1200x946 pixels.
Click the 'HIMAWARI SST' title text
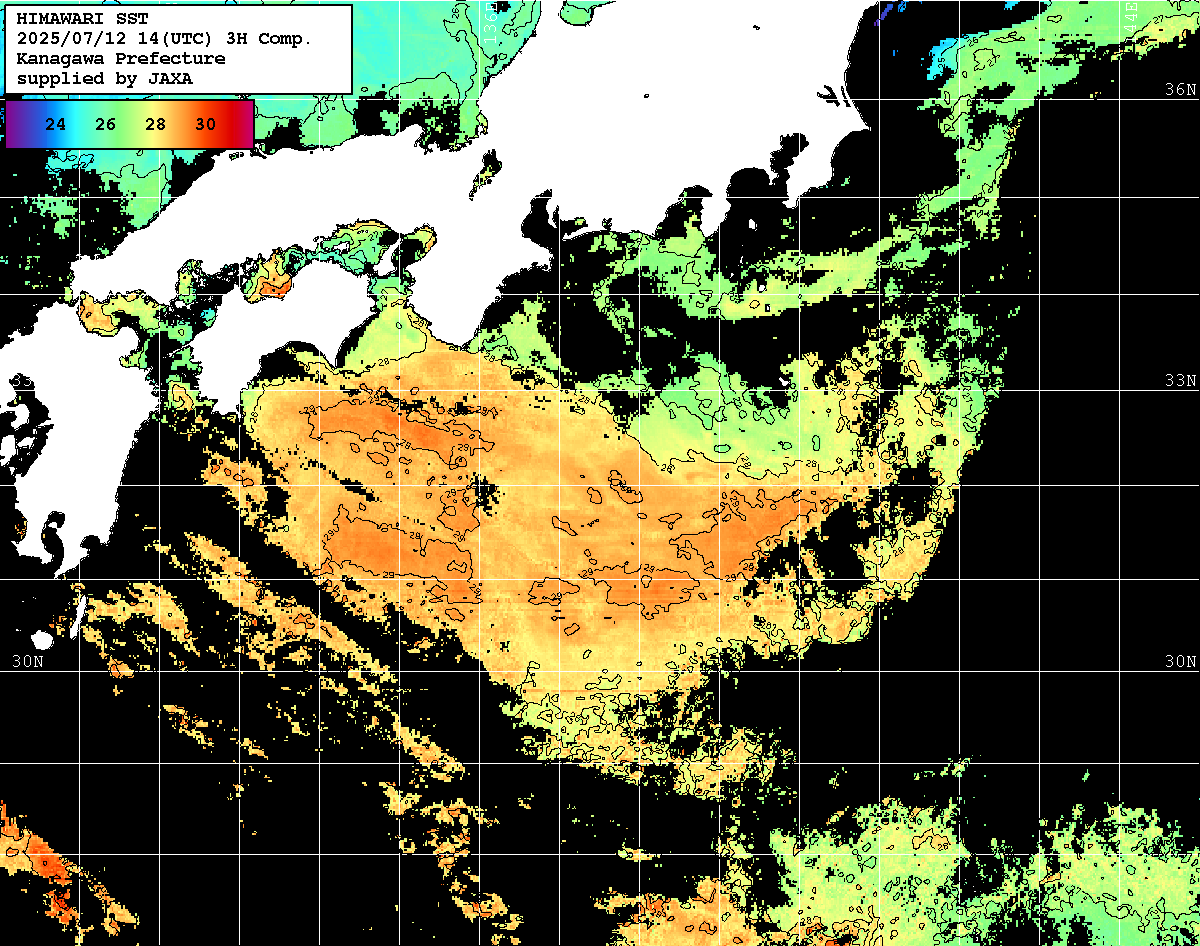pos(82,19)
